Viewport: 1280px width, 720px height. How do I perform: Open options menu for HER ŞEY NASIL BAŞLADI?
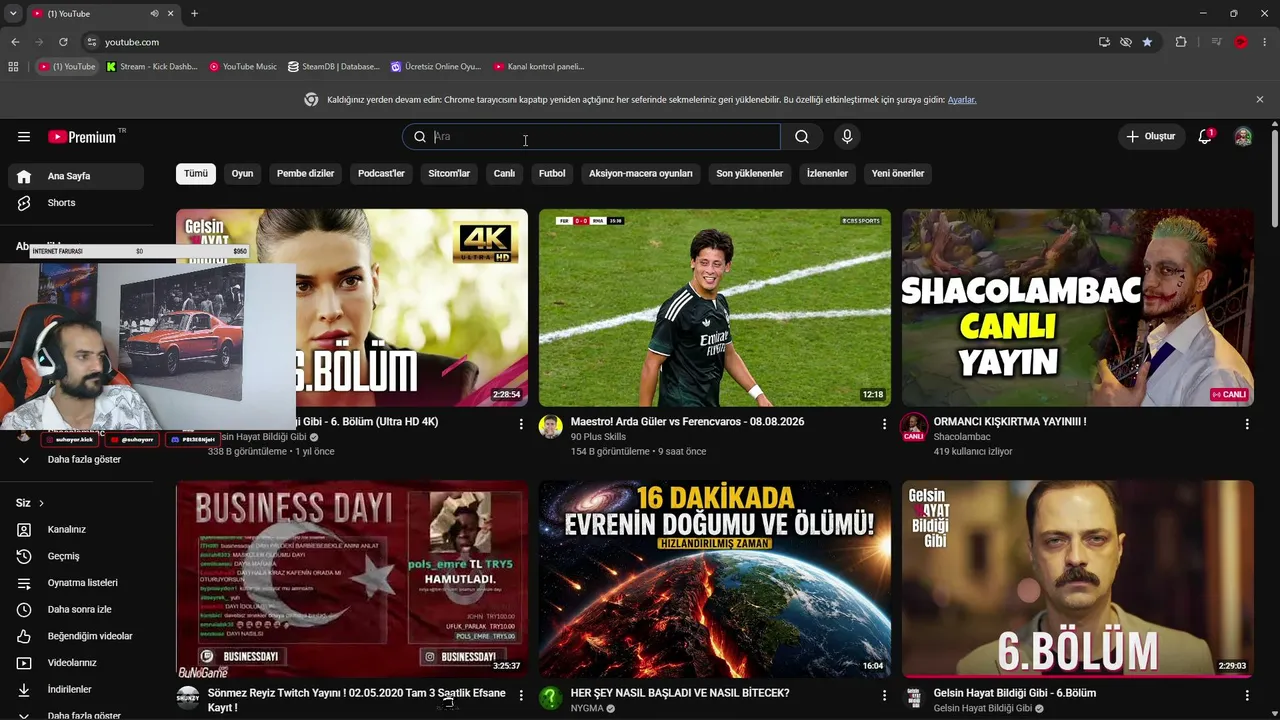884,695
